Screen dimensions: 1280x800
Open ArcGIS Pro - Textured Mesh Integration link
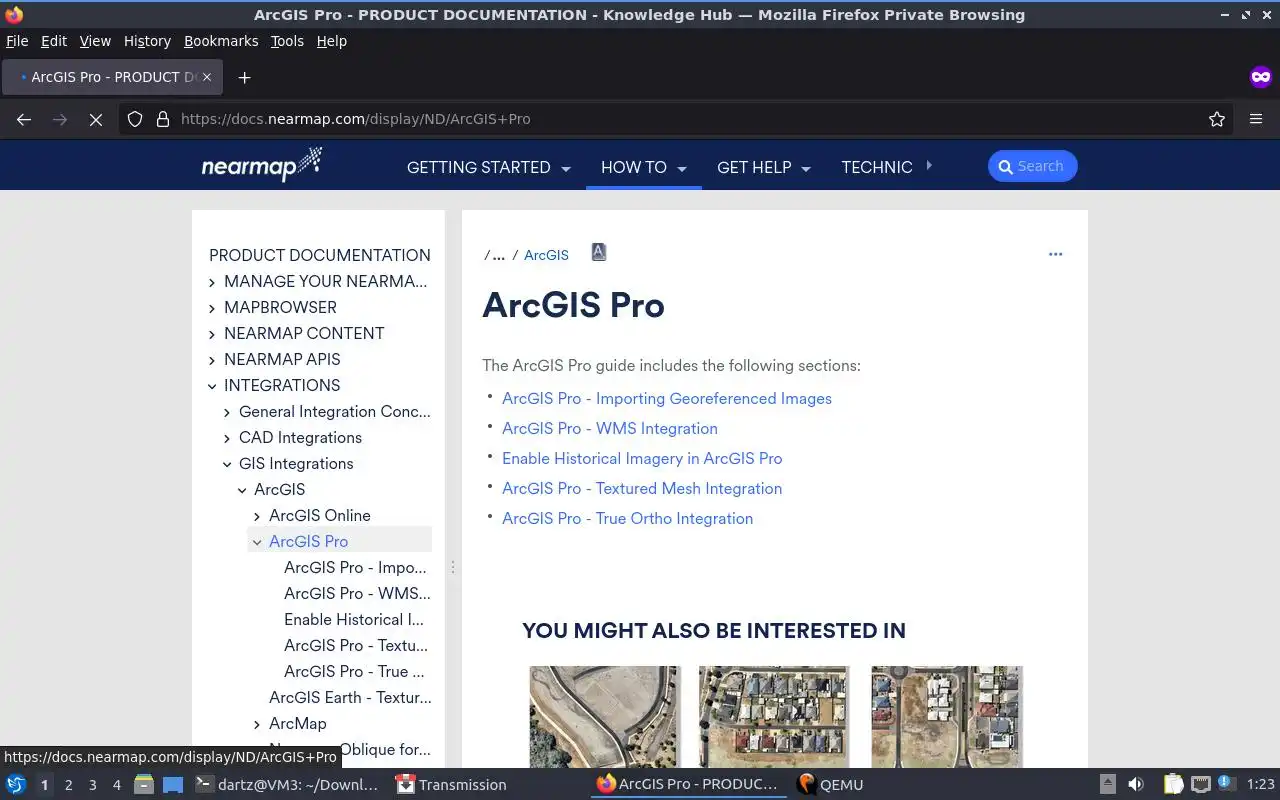(x=642, y=488)
